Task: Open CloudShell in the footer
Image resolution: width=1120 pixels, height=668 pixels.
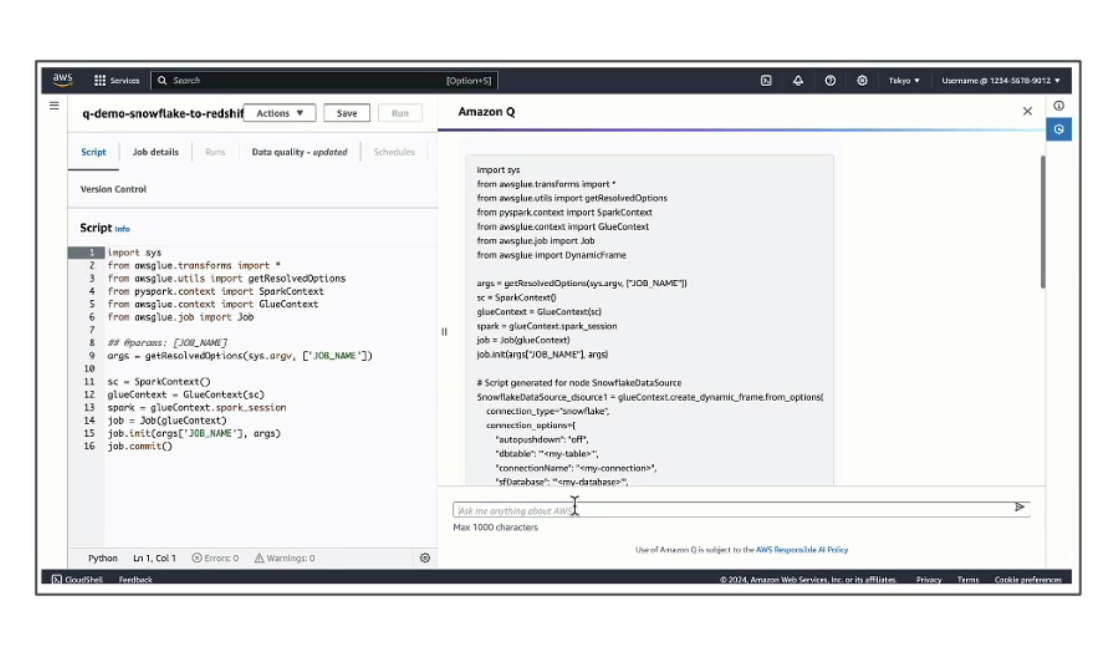Action: [x=77, y=579]
